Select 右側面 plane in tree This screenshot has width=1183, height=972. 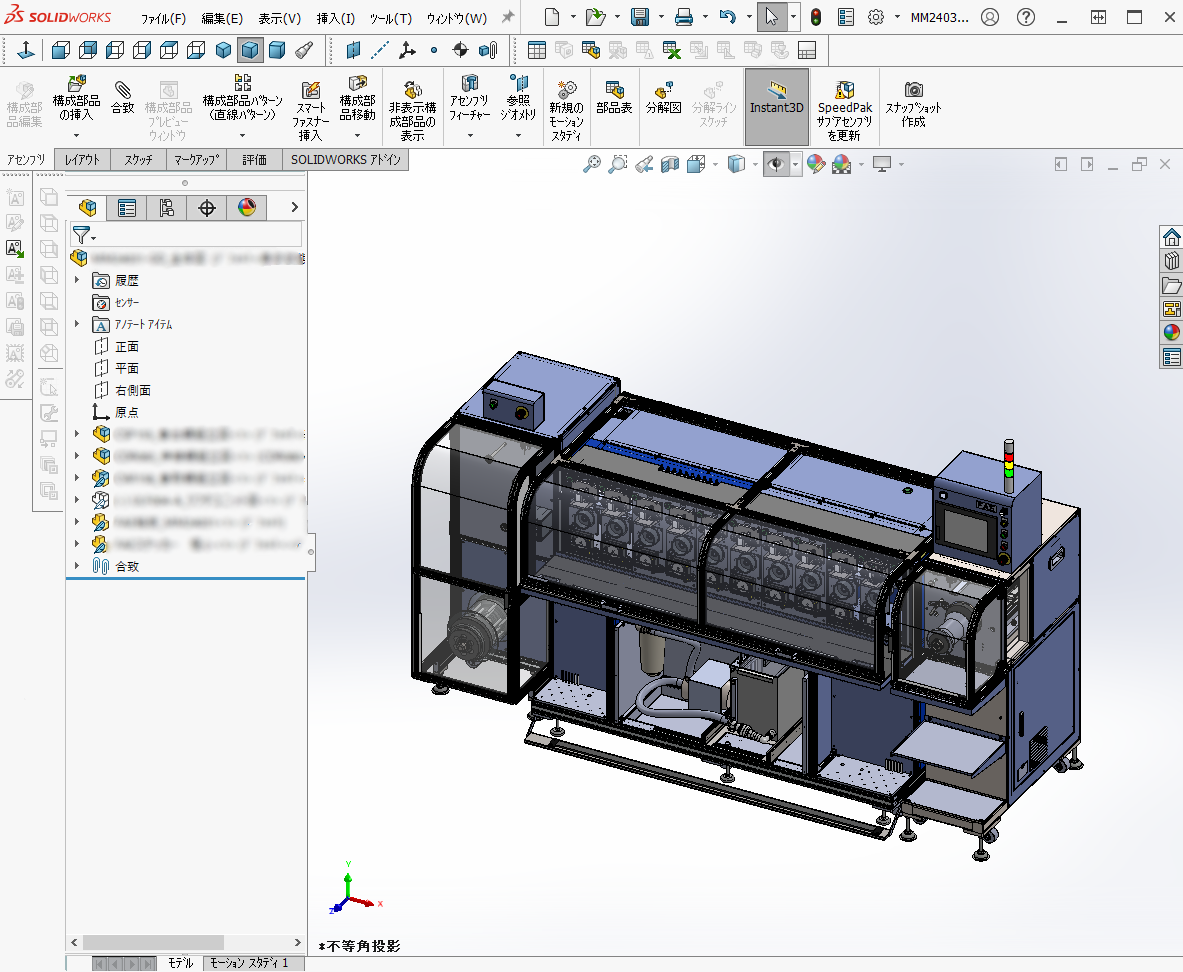[x=133, y=390]
